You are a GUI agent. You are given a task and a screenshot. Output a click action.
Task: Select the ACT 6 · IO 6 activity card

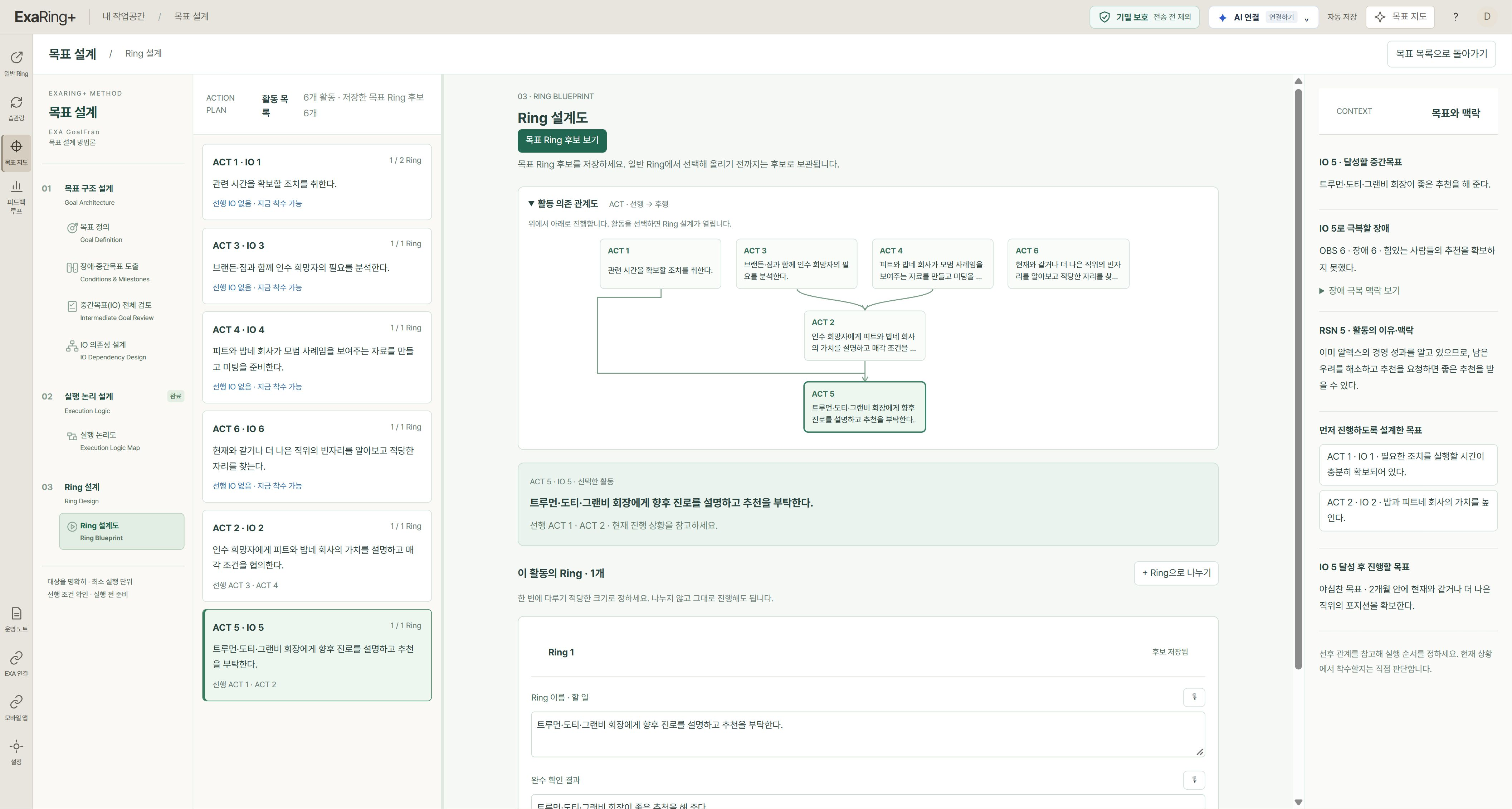(x=317, y=457)
